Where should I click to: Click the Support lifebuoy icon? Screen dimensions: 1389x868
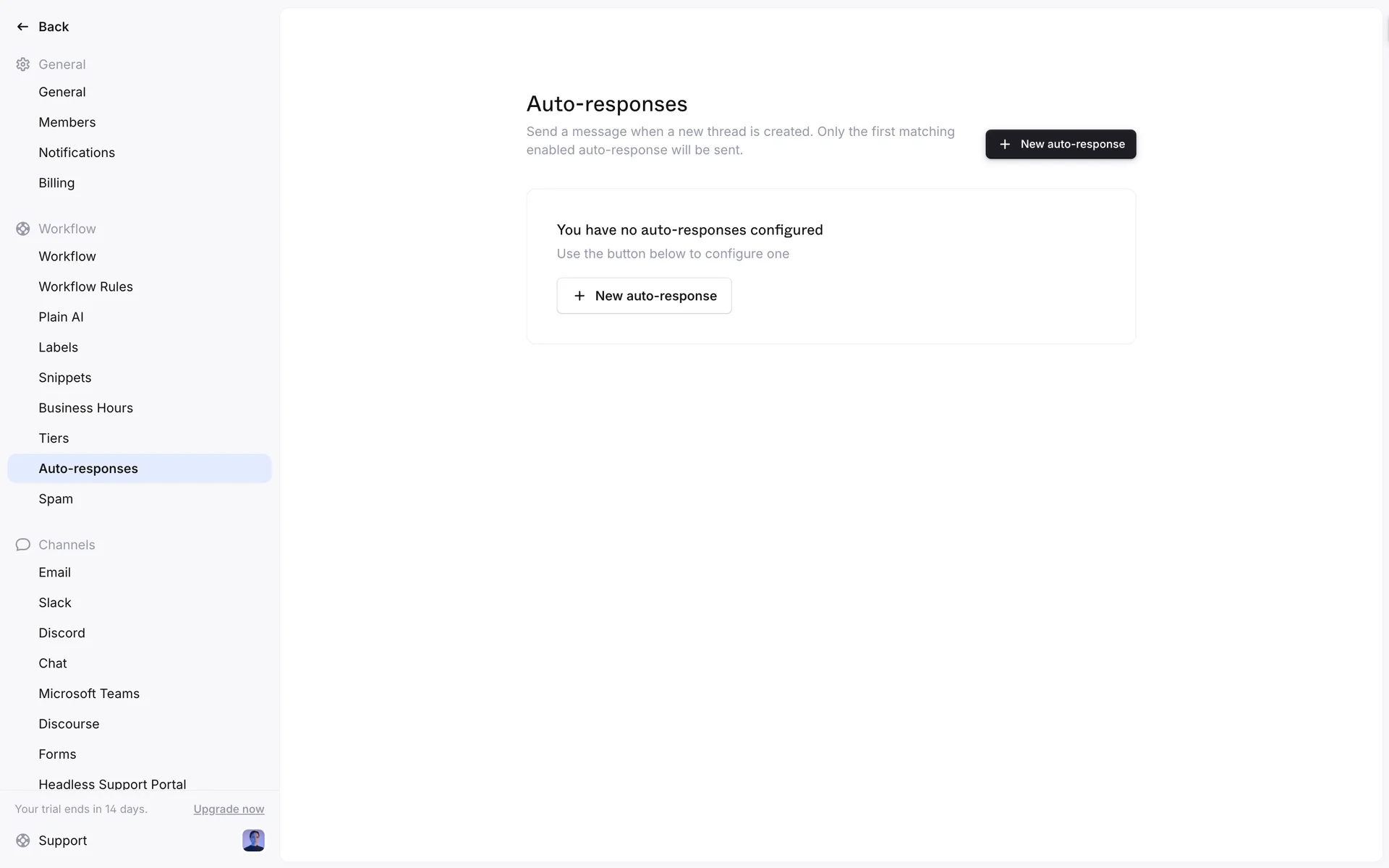click(23, 841)
